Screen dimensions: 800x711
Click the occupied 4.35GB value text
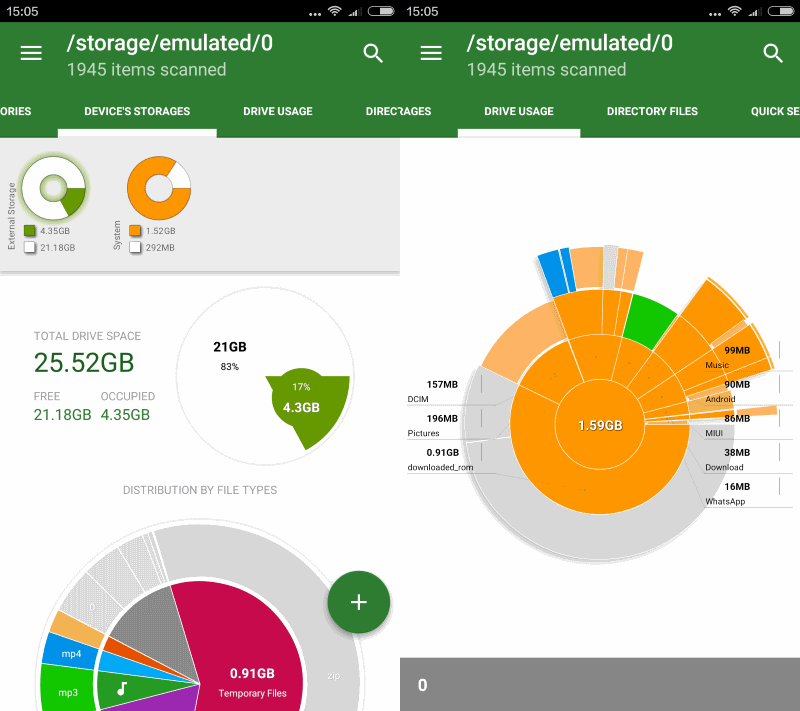(125, 415)
